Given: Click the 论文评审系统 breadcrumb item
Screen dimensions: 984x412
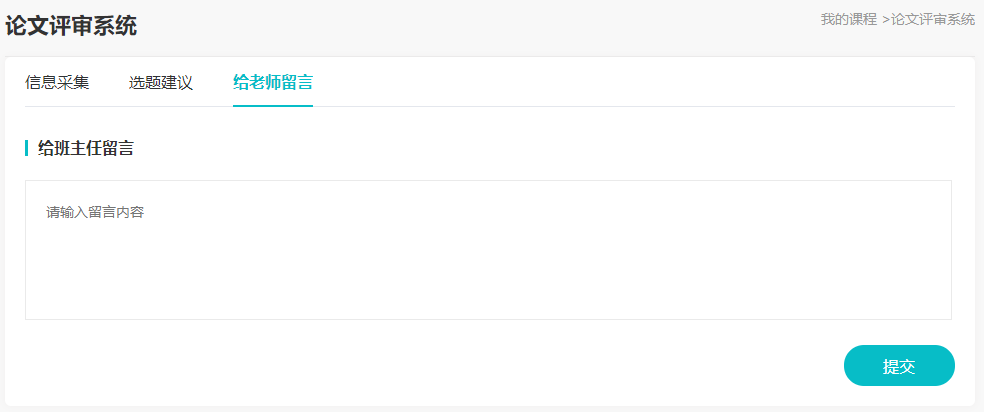Looking at the screenshot, I should [933, 19].
